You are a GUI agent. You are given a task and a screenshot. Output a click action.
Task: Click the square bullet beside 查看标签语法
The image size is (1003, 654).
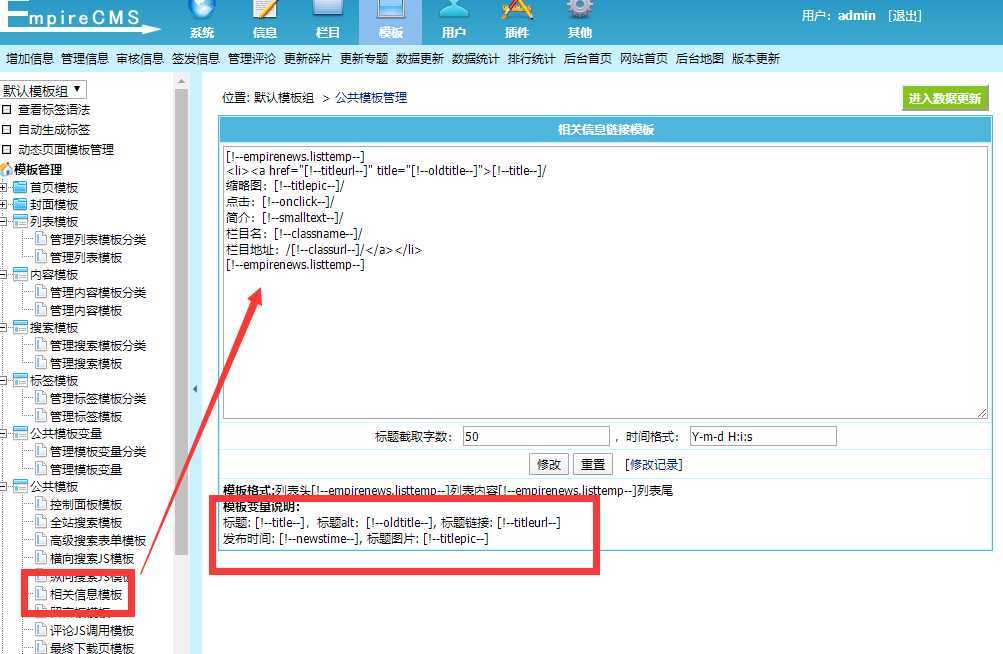coord(7,110)
